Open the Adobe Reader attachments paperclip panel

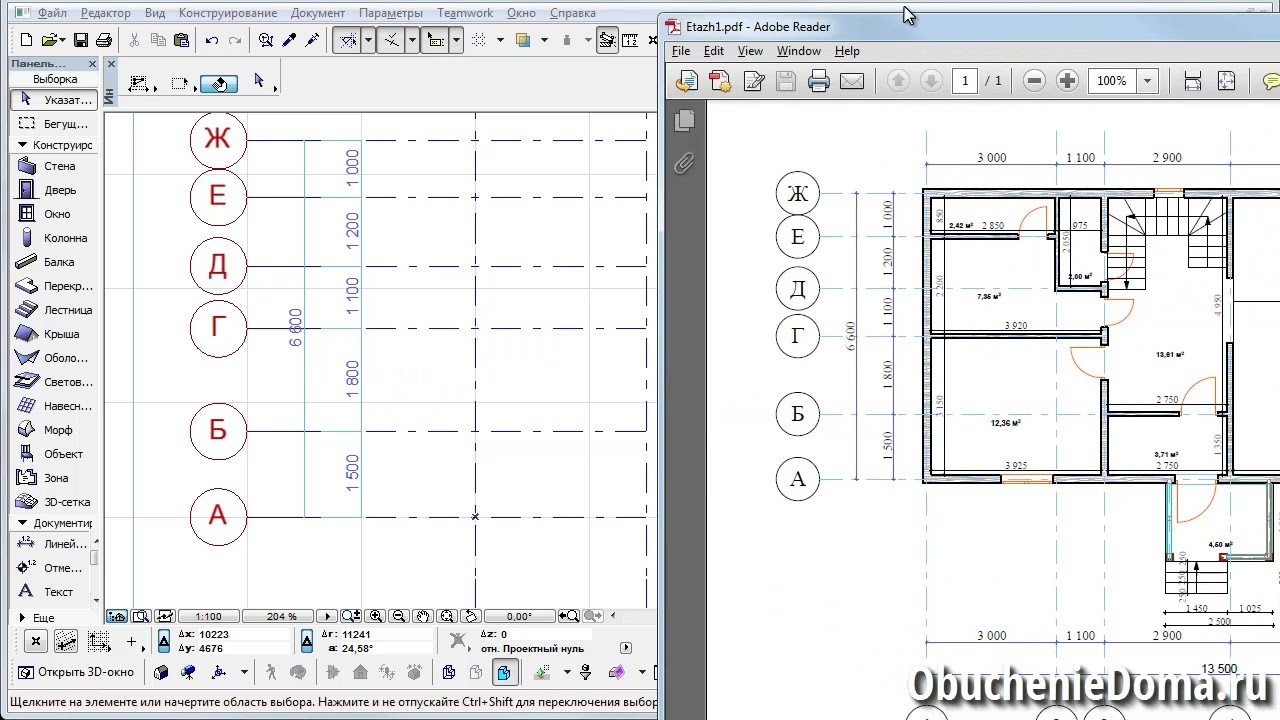(x=685, y=163)
